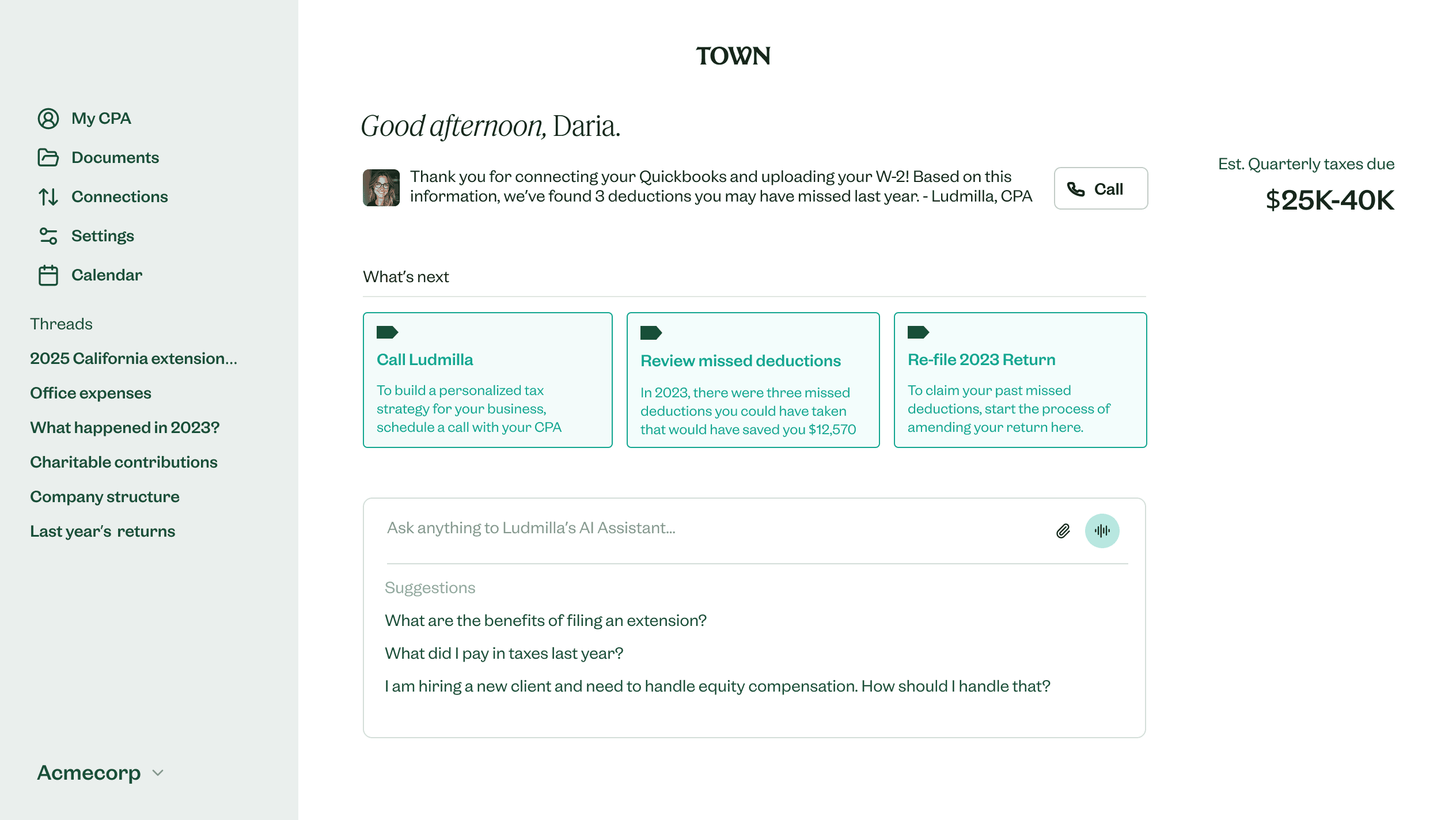Click Ludmilla's profile photo thumbnail
Image resolution: width=1456 pixels, height=820 pixels.
(x=381, y=188)
